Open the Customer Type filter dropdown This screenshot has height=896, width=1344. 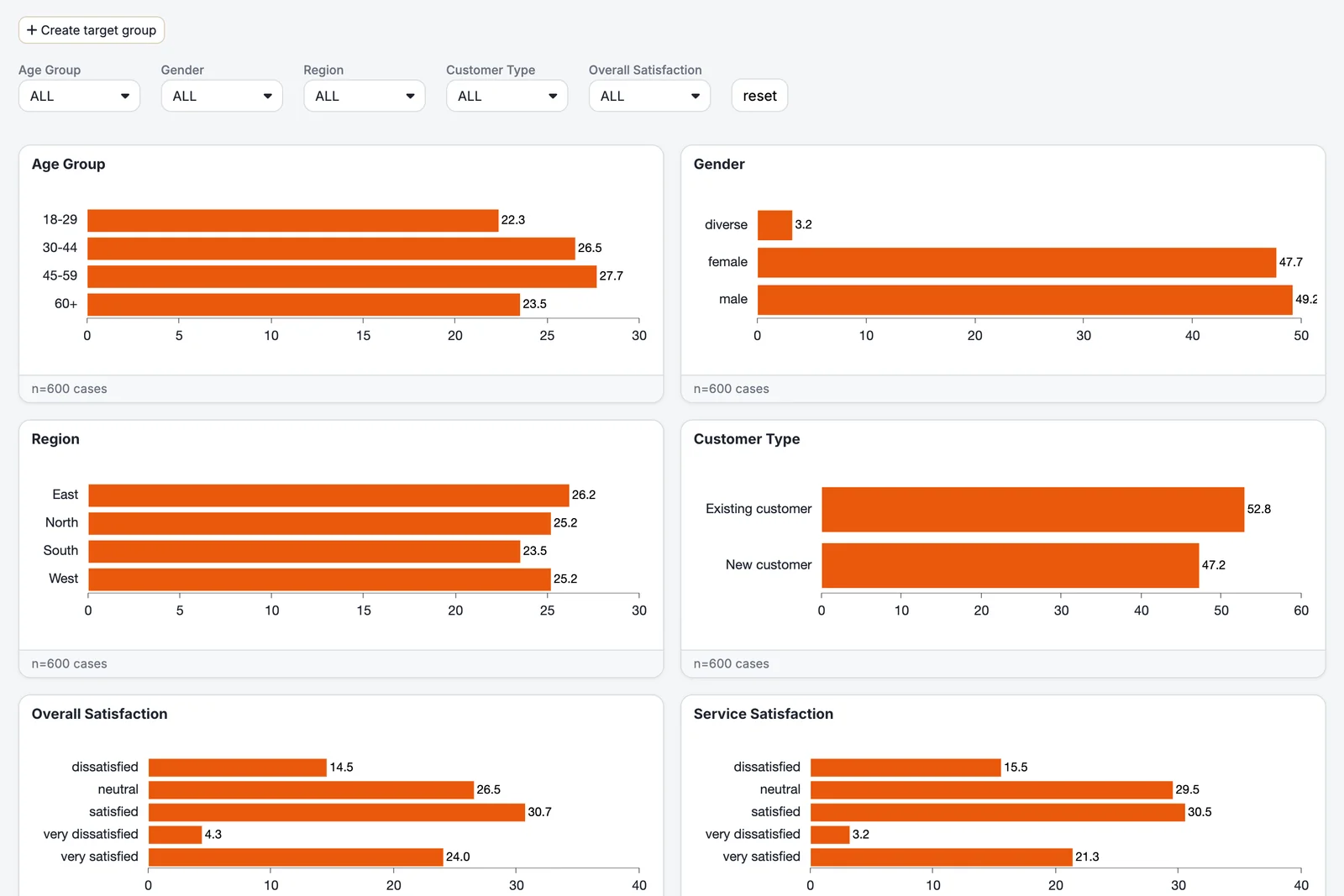tap(507, 96)
